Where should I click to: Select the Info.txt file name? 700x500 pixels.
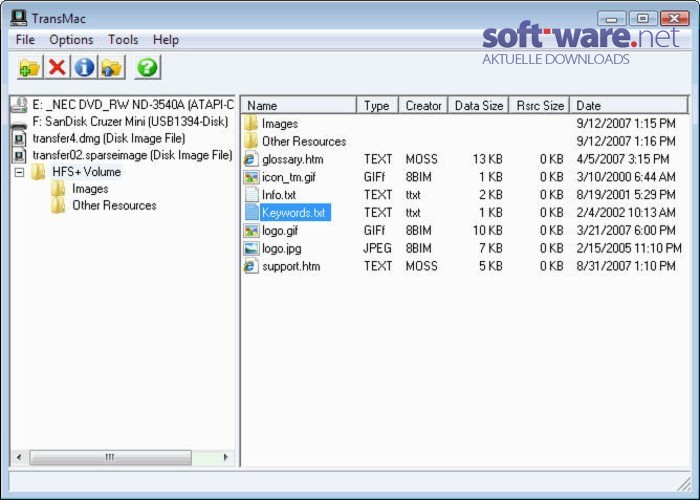(x=279, y=195)
